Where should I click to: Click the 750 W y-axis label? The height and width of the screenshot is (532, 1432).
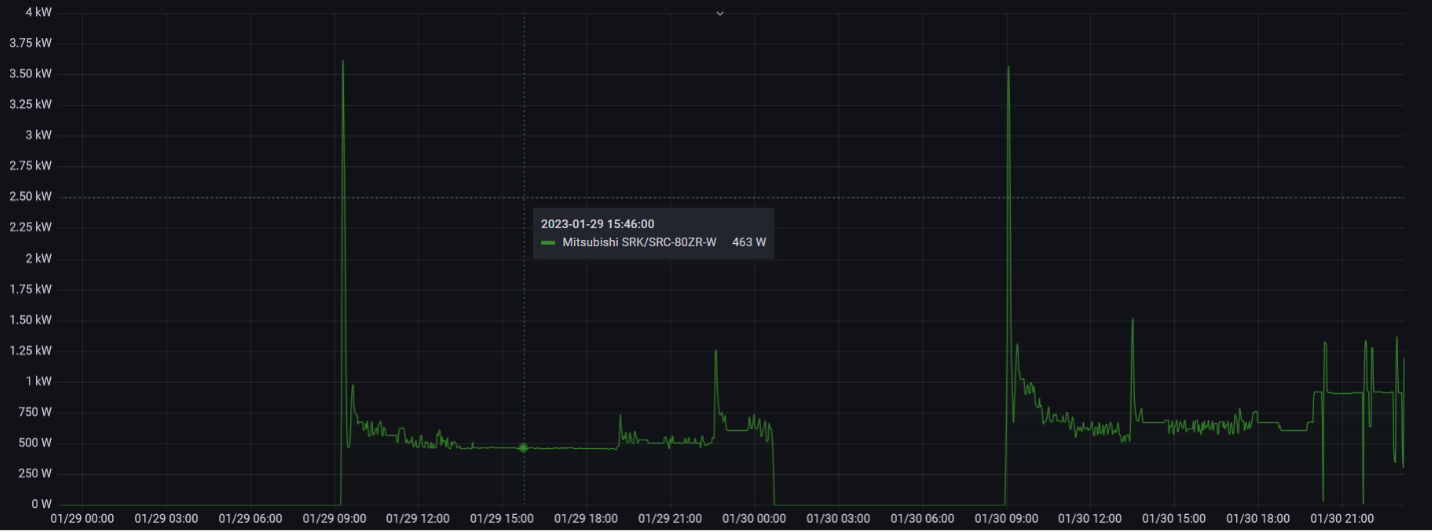coord(33,412)
